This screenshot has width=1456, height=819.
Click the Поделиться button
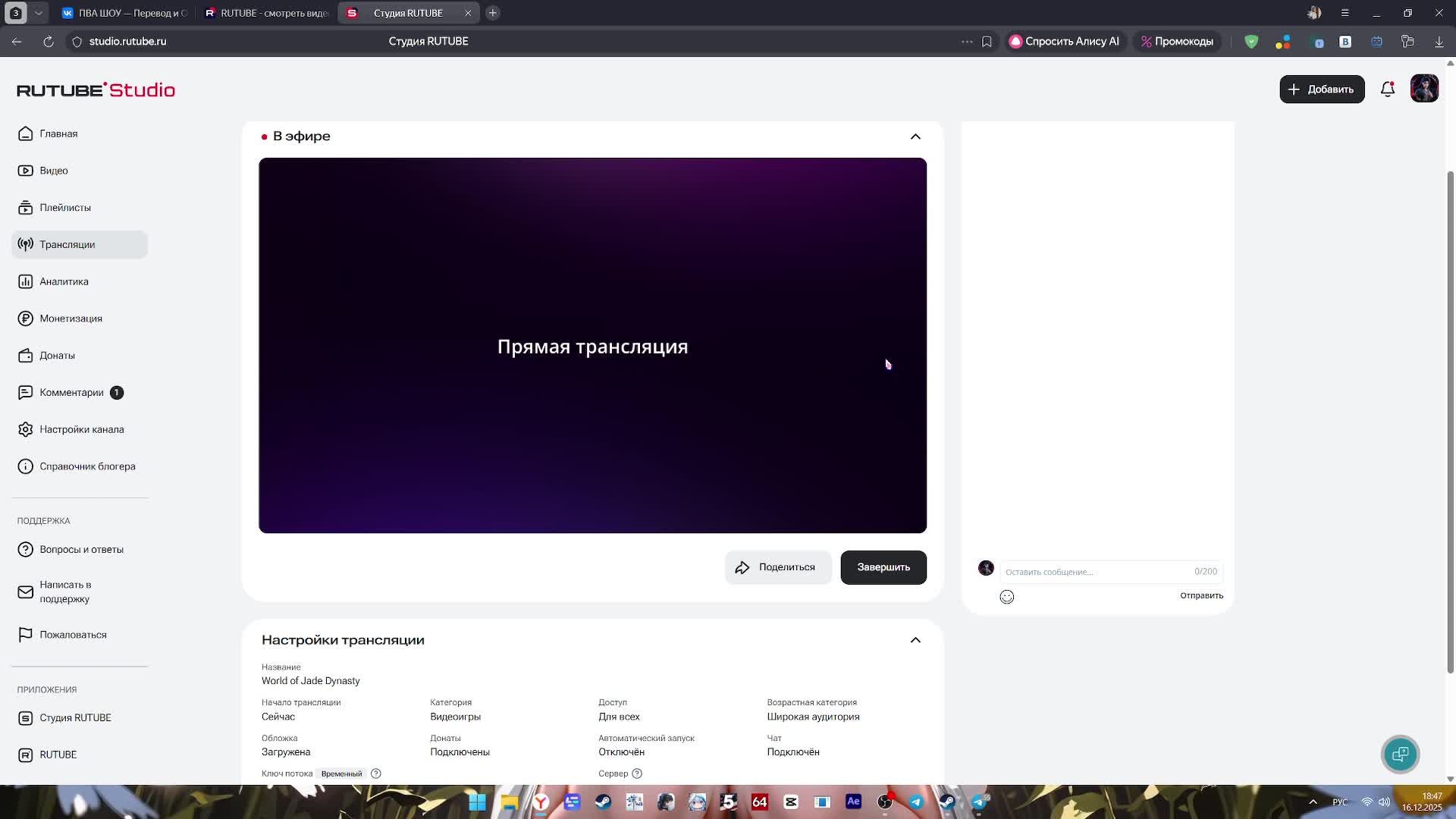[x=777, y=567]
